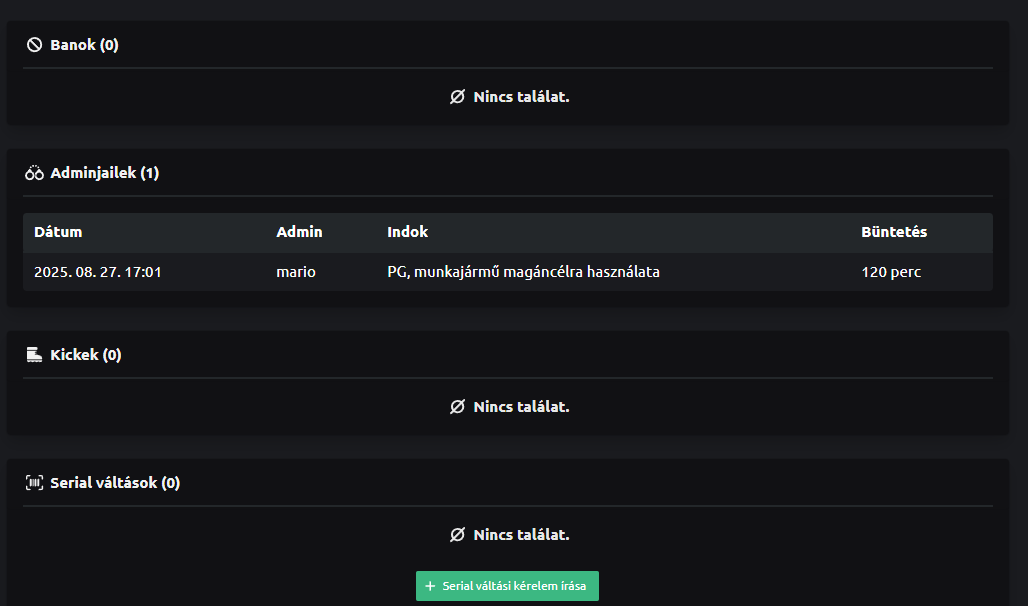Select the Adminjailek (1) section heading
Viewport: 1028px width, 606px height.
coord(104,173)
